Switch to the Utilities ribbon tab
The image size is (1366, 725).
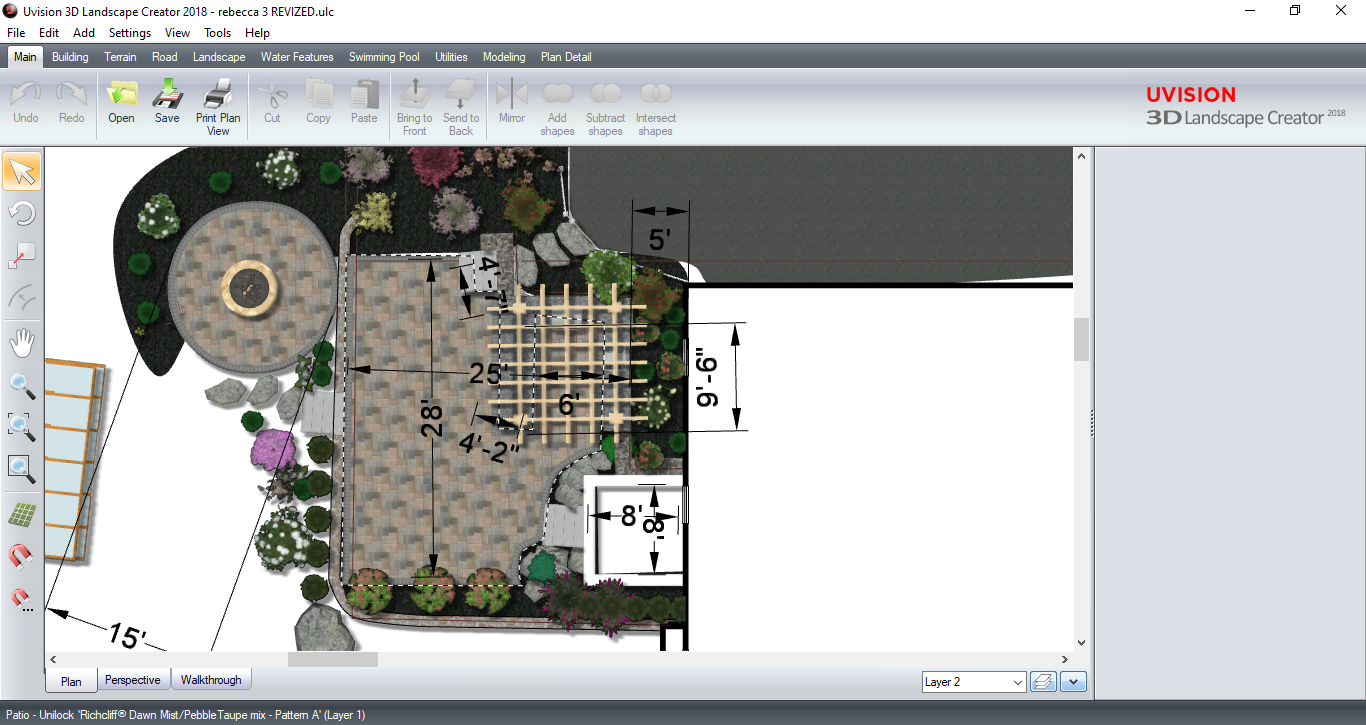(451, 57)
